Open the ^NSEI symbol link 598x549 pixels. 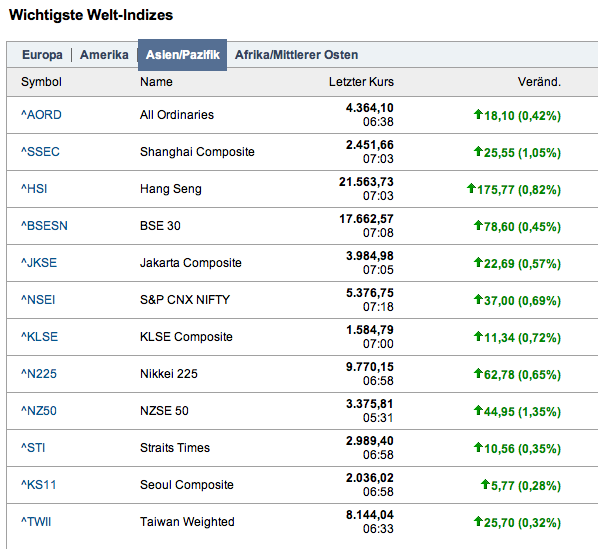point(38,300)
